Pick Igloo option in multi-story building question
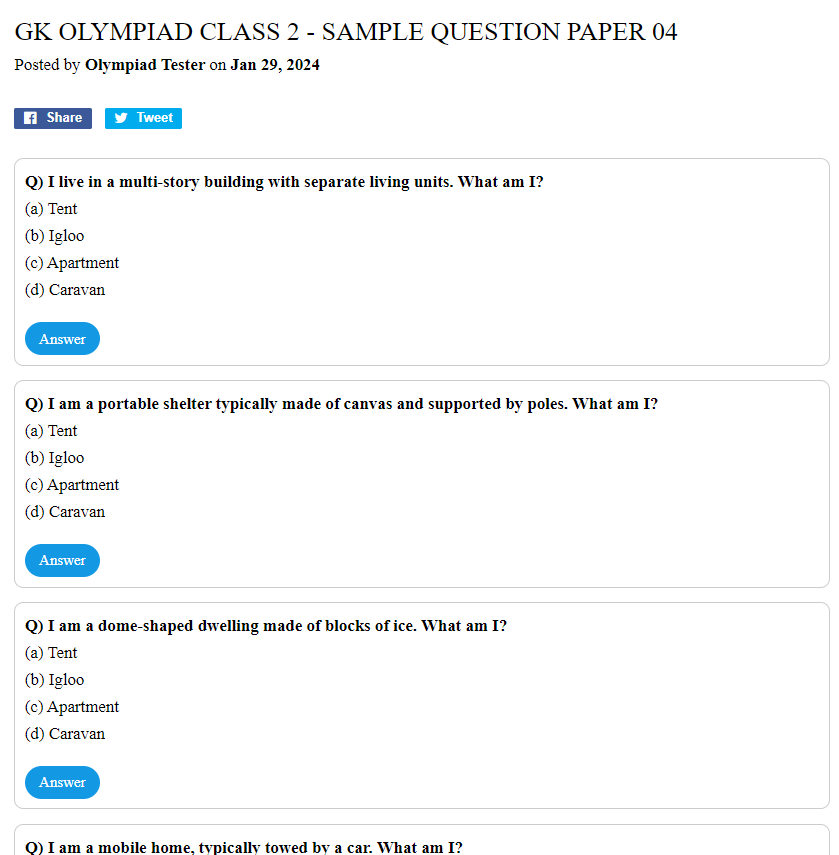Viewport: 839px width, 855px height. pyautogui.click(x=55, y=236)
